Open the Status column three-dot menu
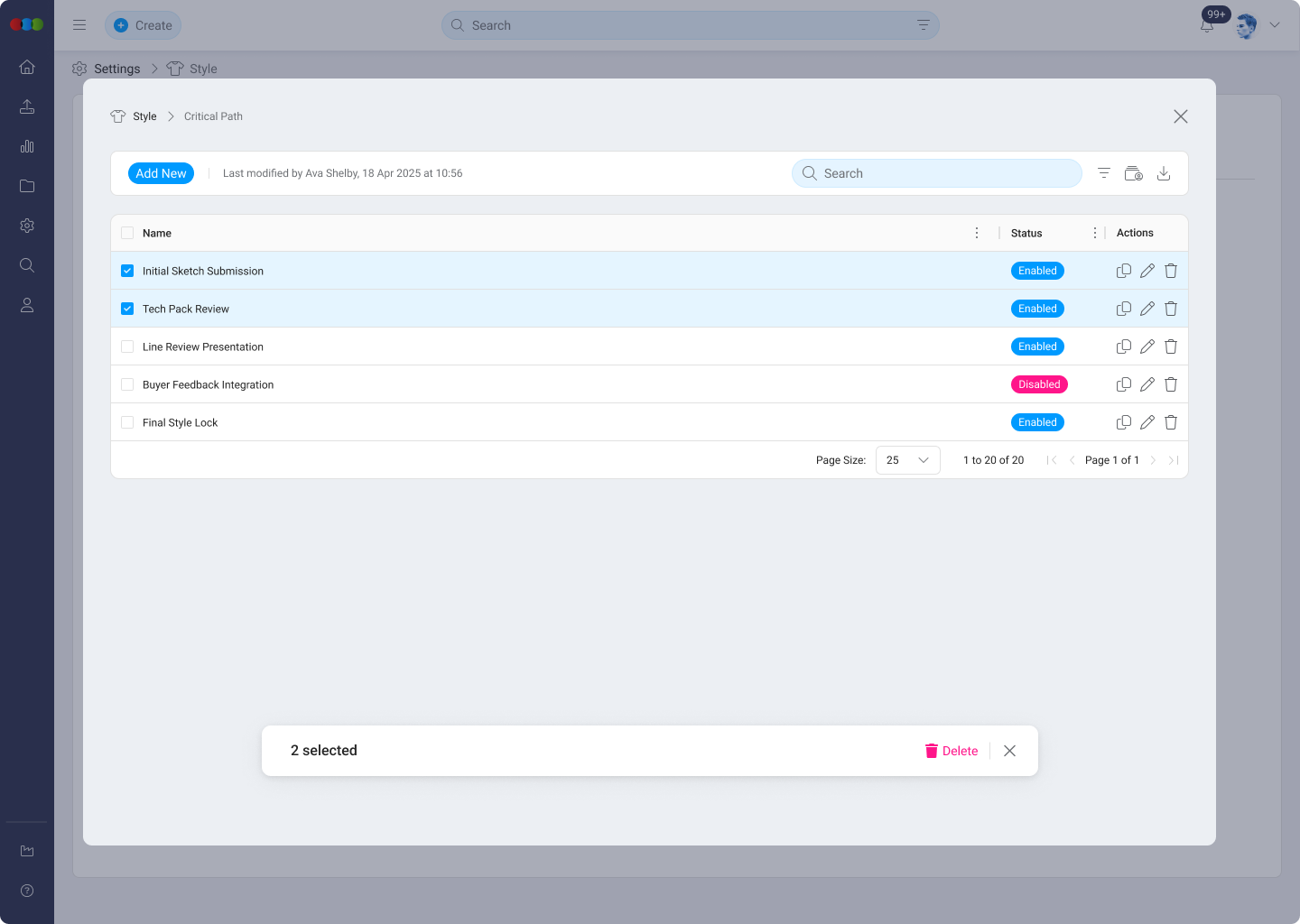 pos(1094,233)
